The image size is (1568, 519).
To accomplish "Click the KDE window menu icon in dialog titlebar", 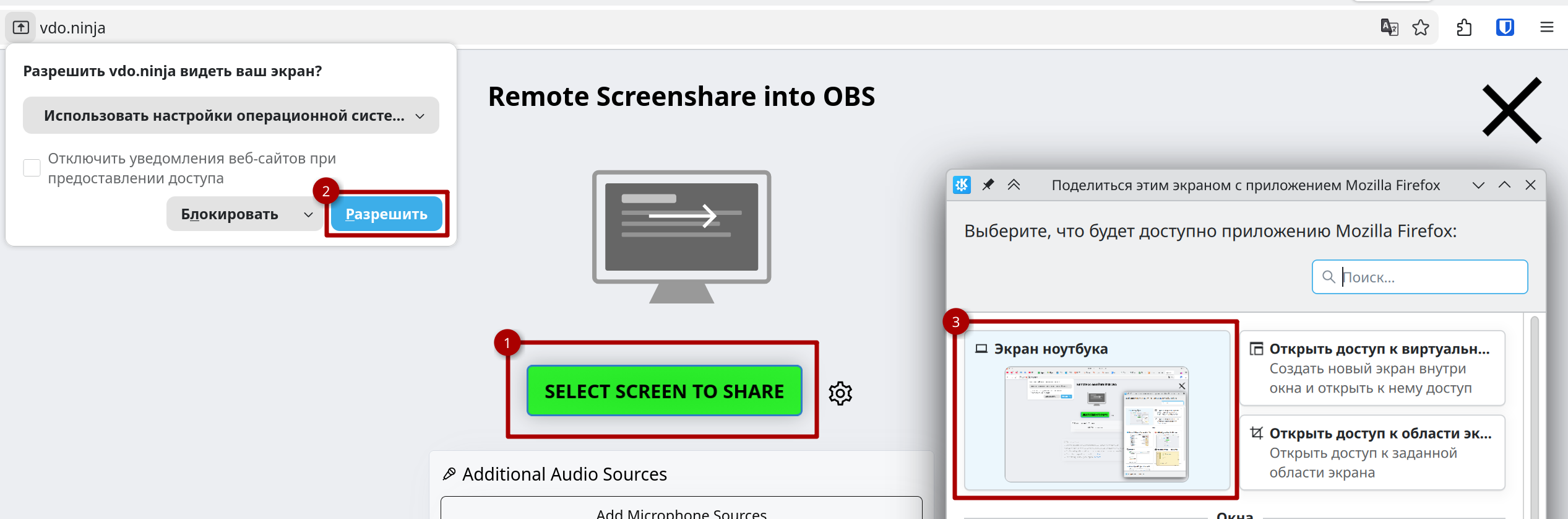I will pos(962,185).
